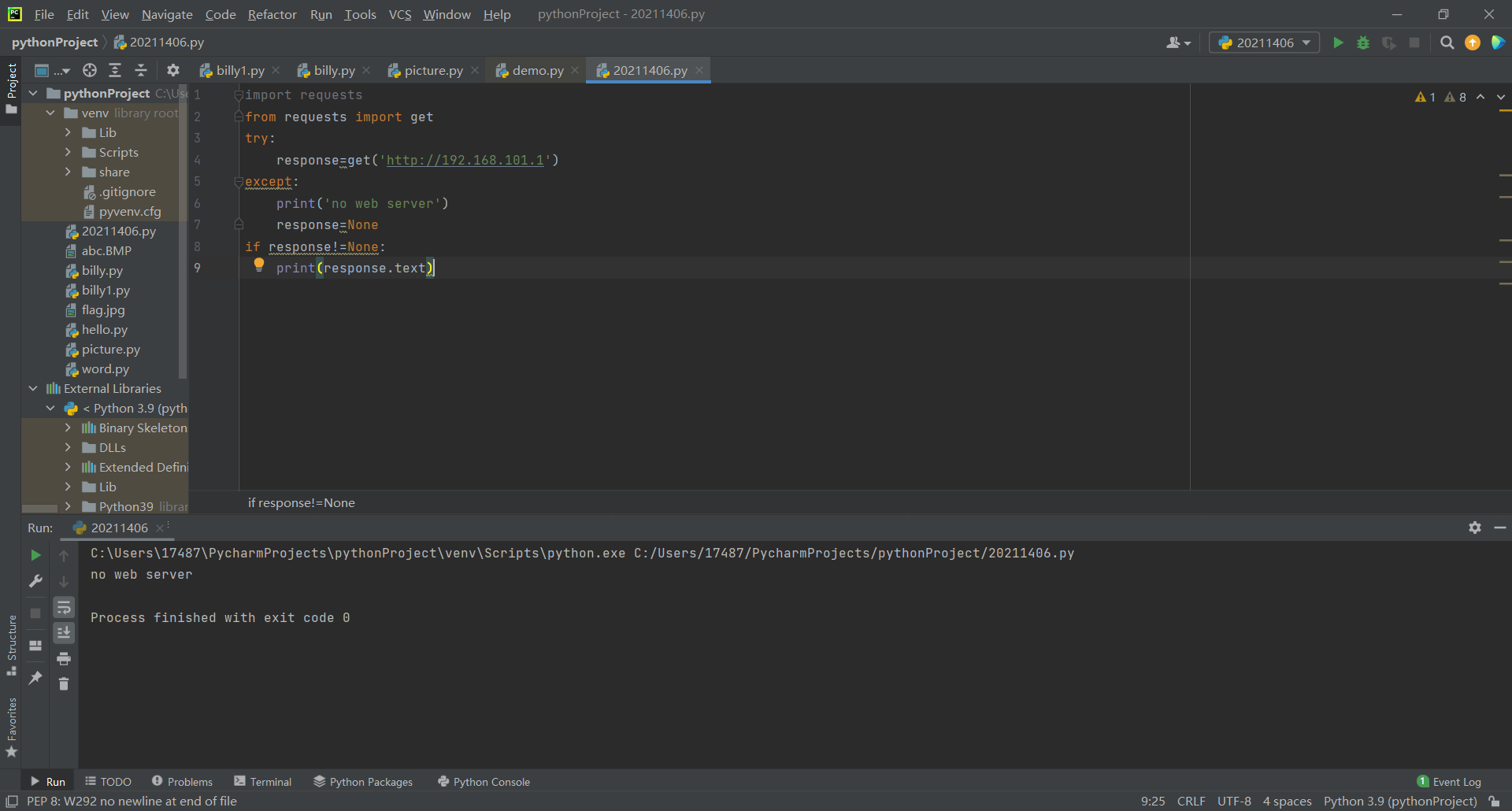The width and height of the screenshot is (1512, 811).
Task: Restore layout icon in Run panel
Action: coord(35,646)
